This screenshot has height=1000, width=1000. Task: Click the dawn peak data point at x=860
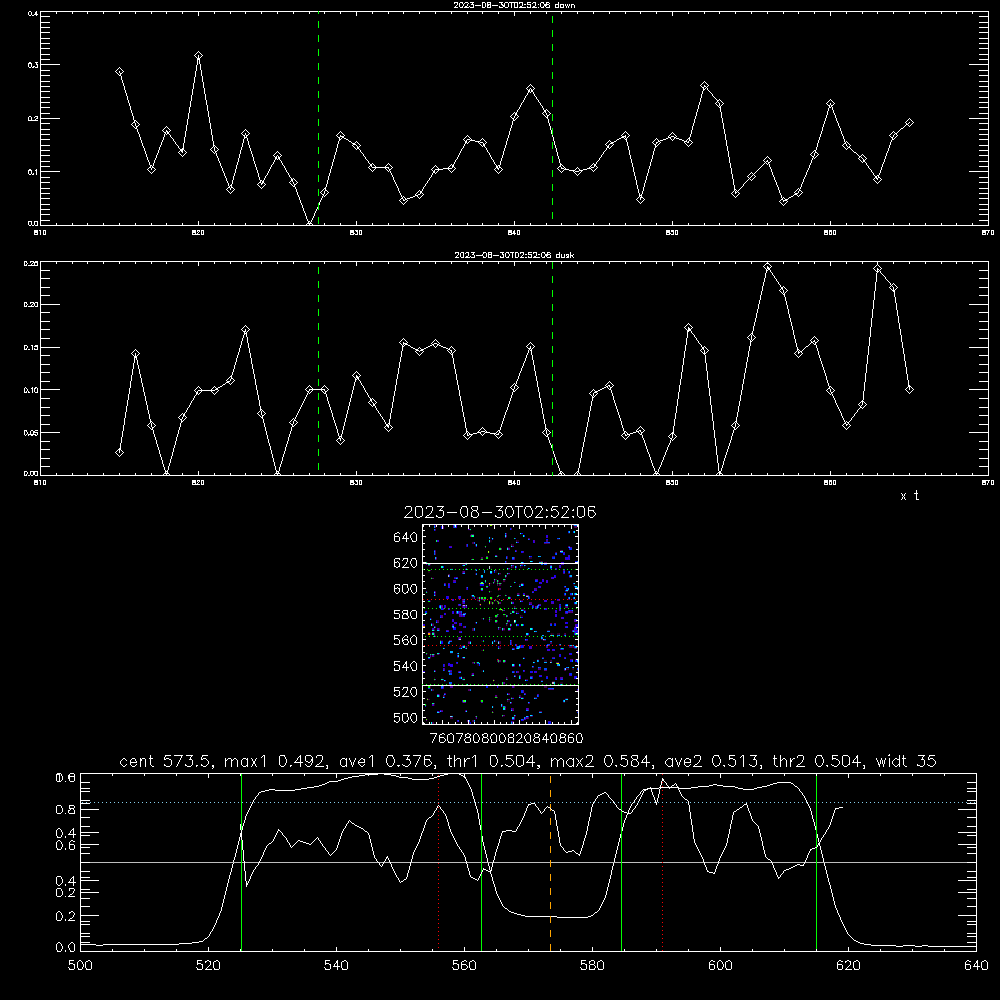(x=830, y=103)
